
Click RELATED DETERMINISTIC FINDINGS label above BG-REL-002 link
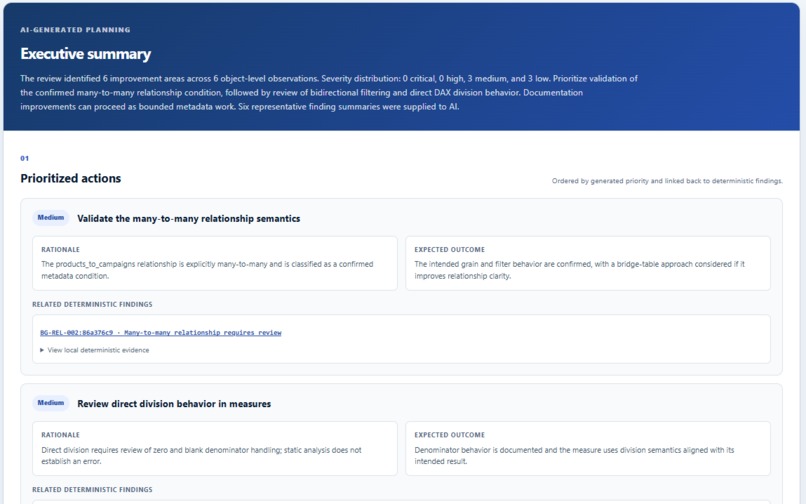pos(92,304)
